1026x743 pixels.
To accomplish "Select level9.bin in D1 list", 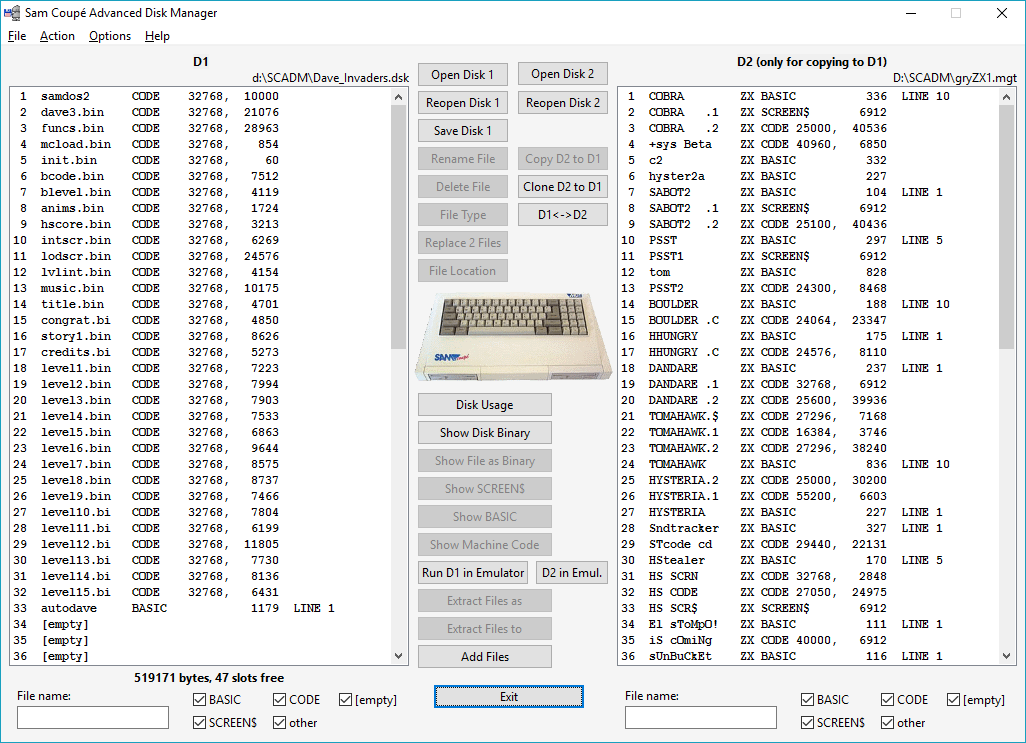I will tap(200, 496).
